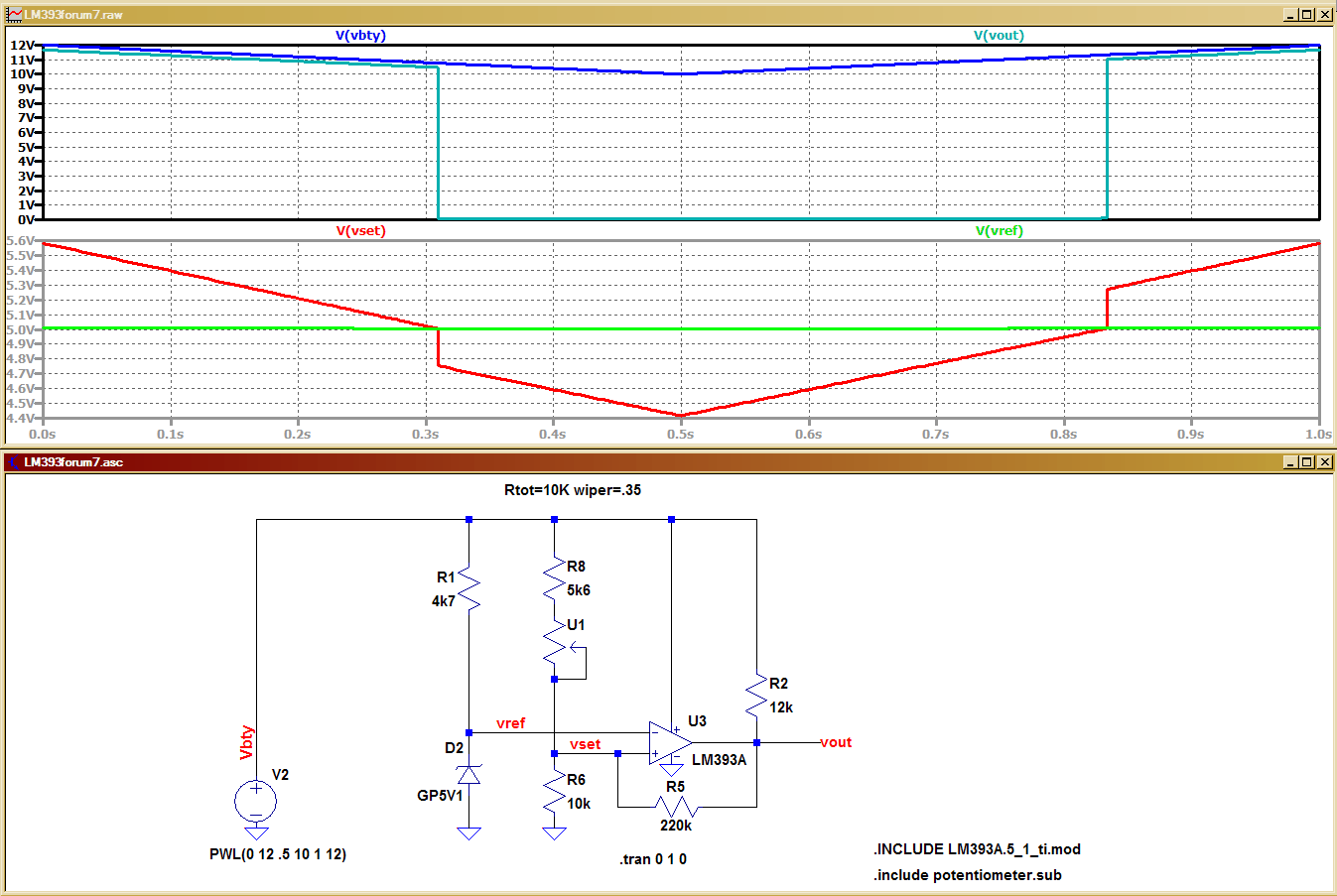Select the LM393A comparator U3 symbol
This screenshot has height=896, width=1337.
tap(671, 743)
